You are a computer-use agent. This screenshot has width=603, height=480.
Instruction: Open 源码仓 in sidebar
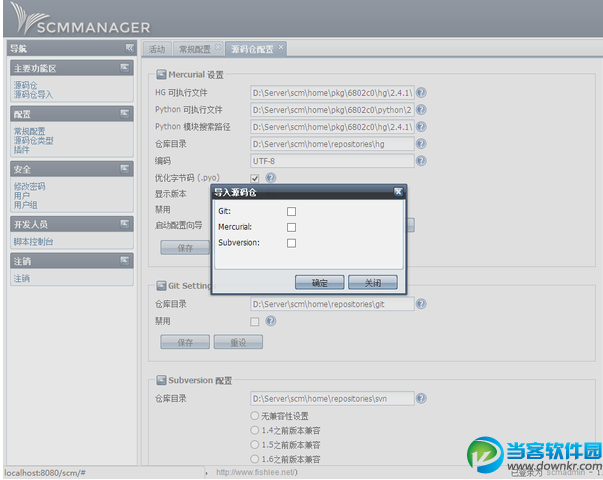(25, 85)
